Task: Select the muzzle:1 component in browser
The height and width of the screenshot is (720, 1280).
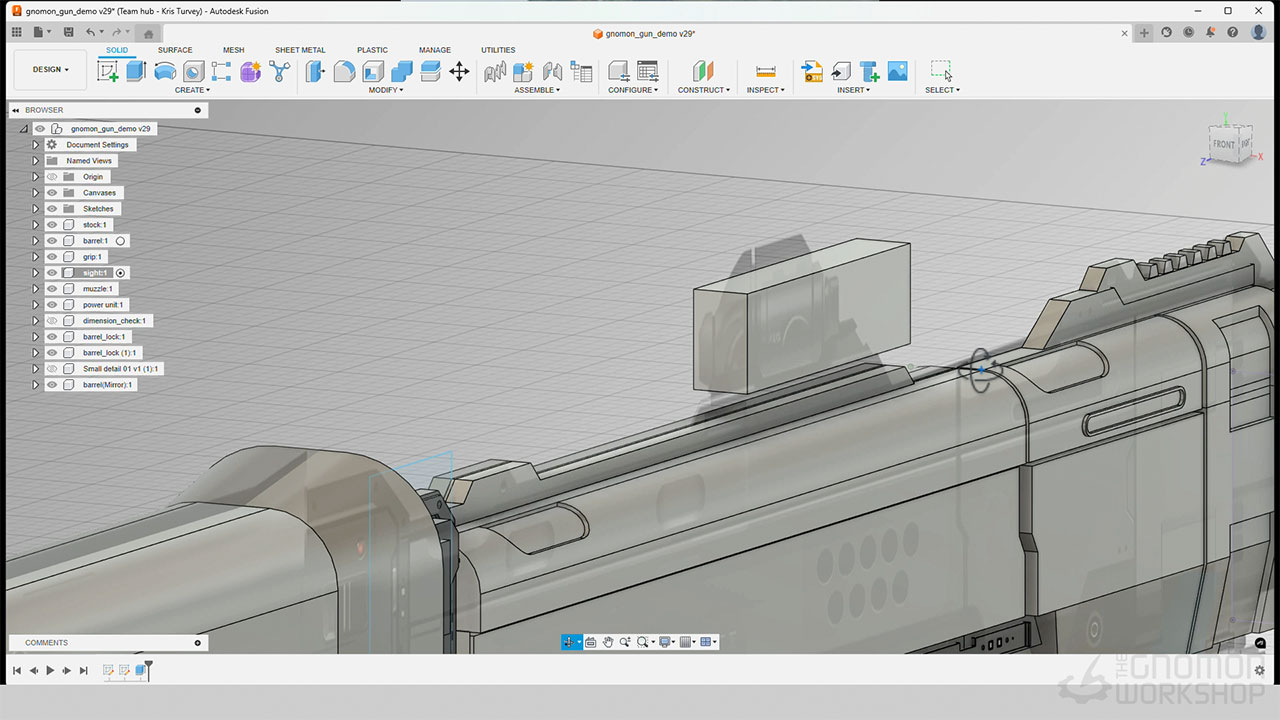Action: point(98,289)
